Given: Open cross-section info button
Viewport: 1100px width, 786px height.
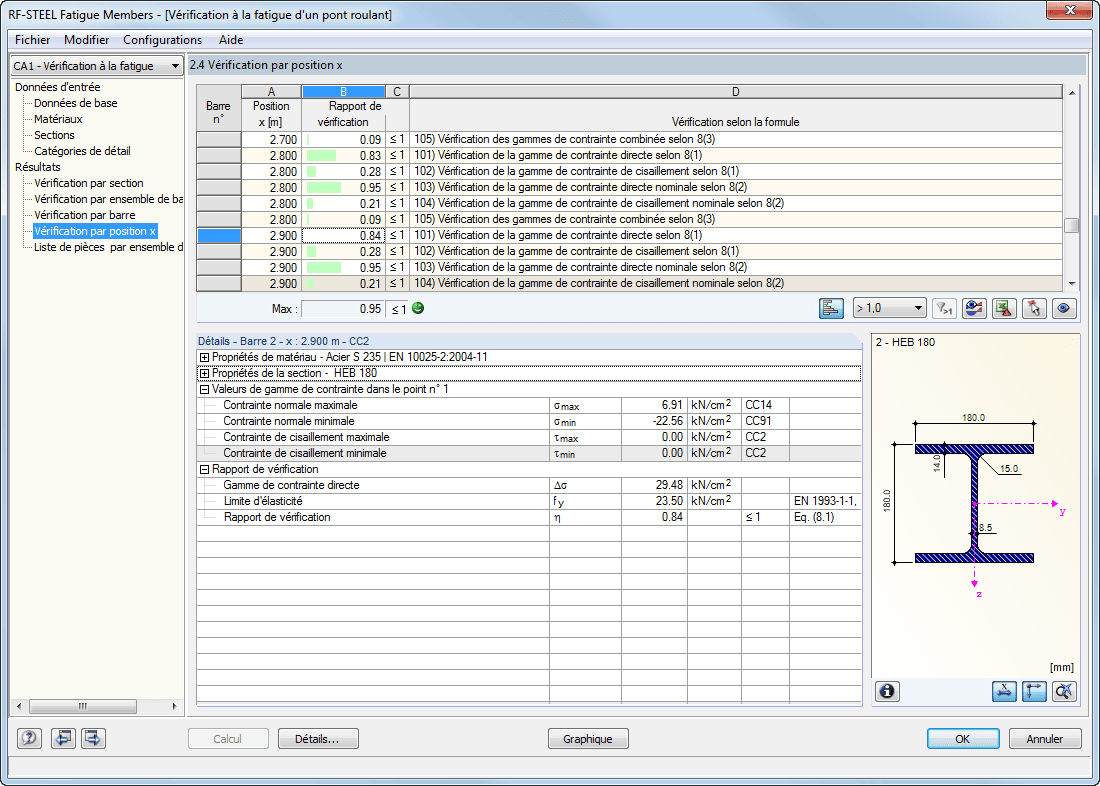Looking at the screenshot, I should tap(887, 691).
